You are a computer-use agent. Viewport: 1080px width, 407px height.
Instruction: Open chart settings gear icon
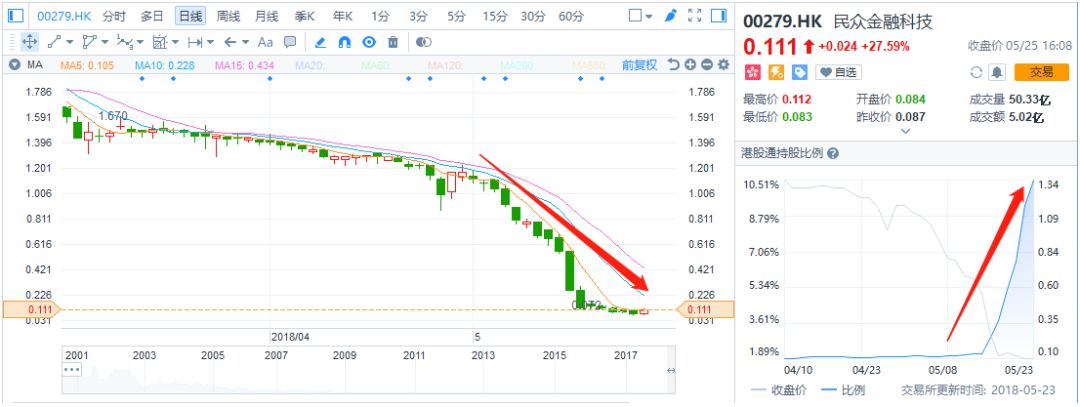tap(723, 65)
